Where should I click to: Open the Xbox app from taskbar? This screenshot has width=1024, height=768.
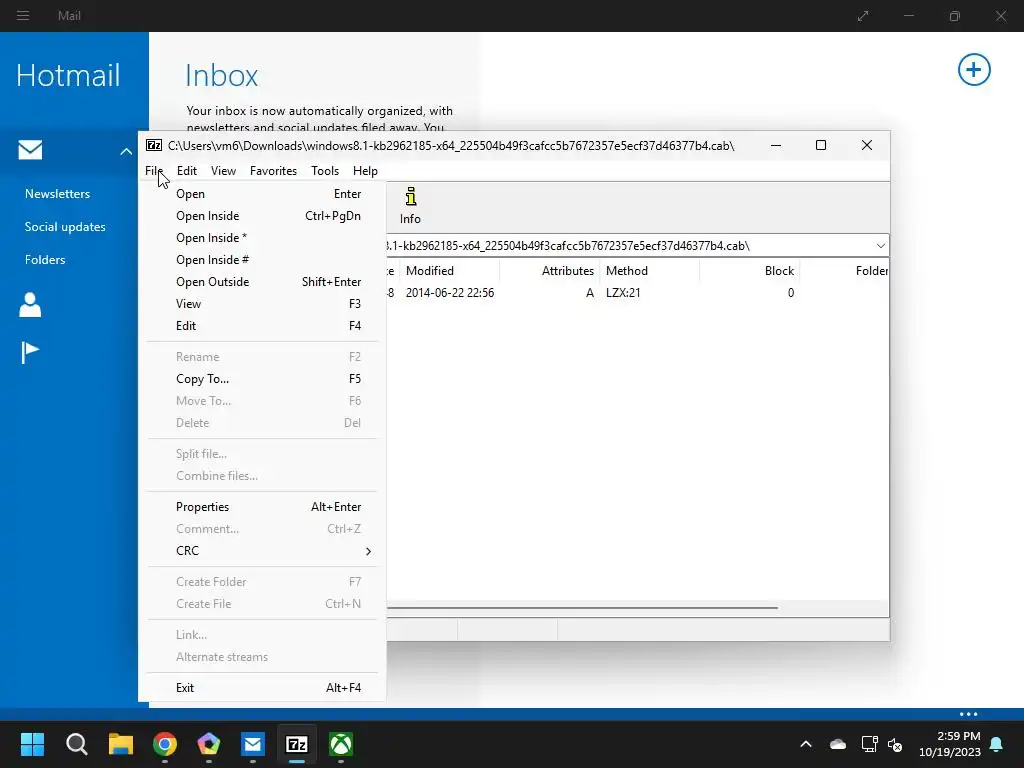(341, 744)
